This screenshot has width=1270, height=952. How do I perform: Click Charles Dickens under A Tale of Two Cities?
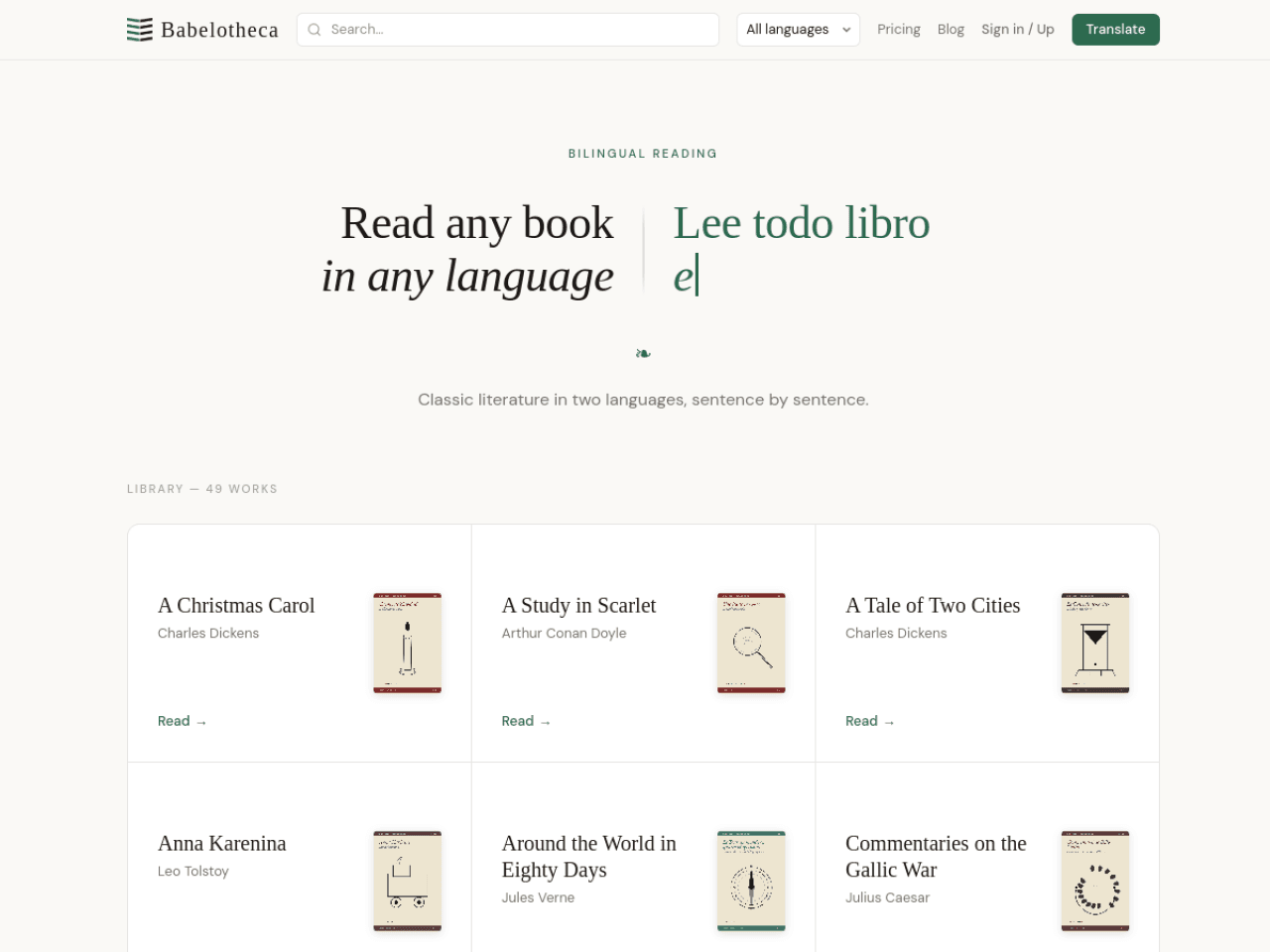pyautogui.click(x=896, y=633)
